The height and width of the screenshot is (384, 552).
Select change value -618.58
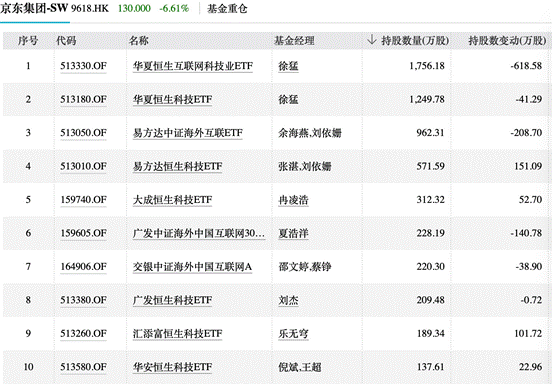click(x=526, y=66)
